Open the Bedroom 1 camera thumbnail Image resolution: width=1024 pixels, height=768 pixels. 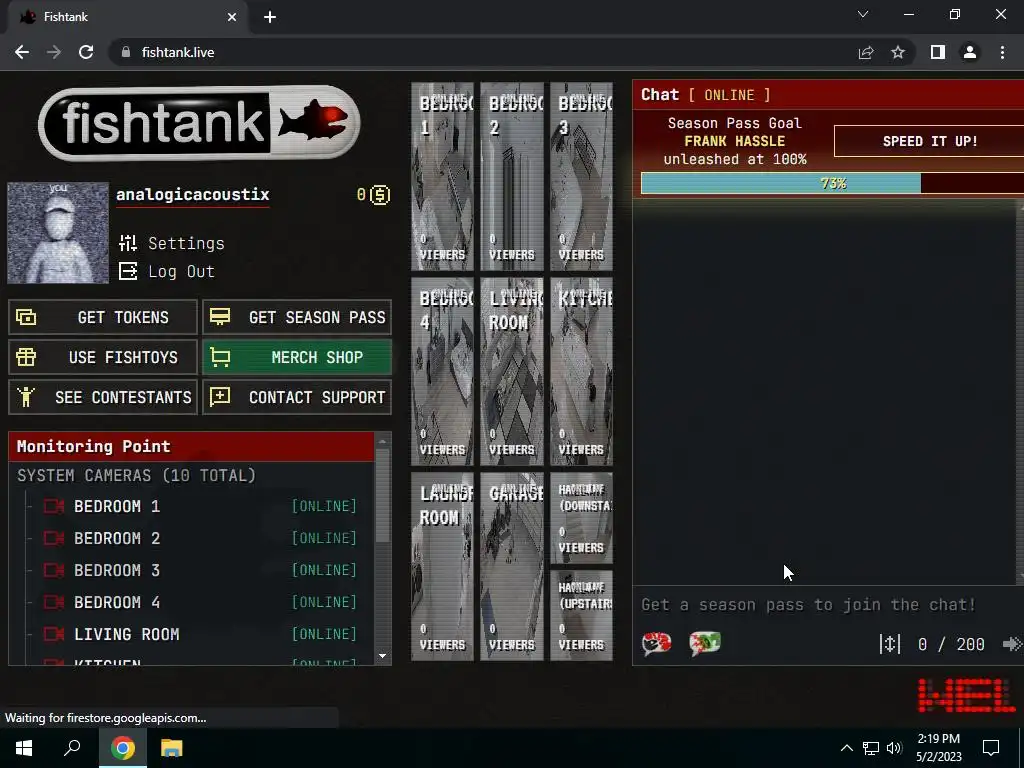click(x=443, y=176)
